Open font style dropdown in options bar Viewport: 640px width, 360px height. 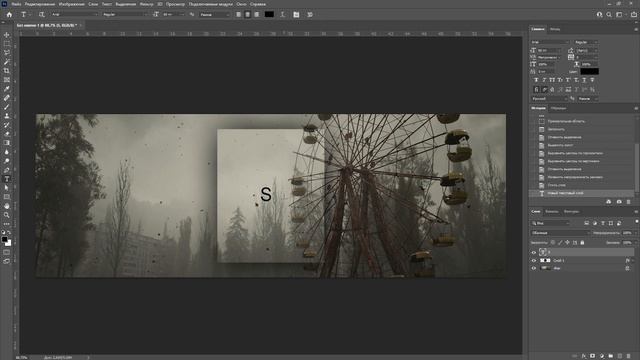tap(124, 14)
